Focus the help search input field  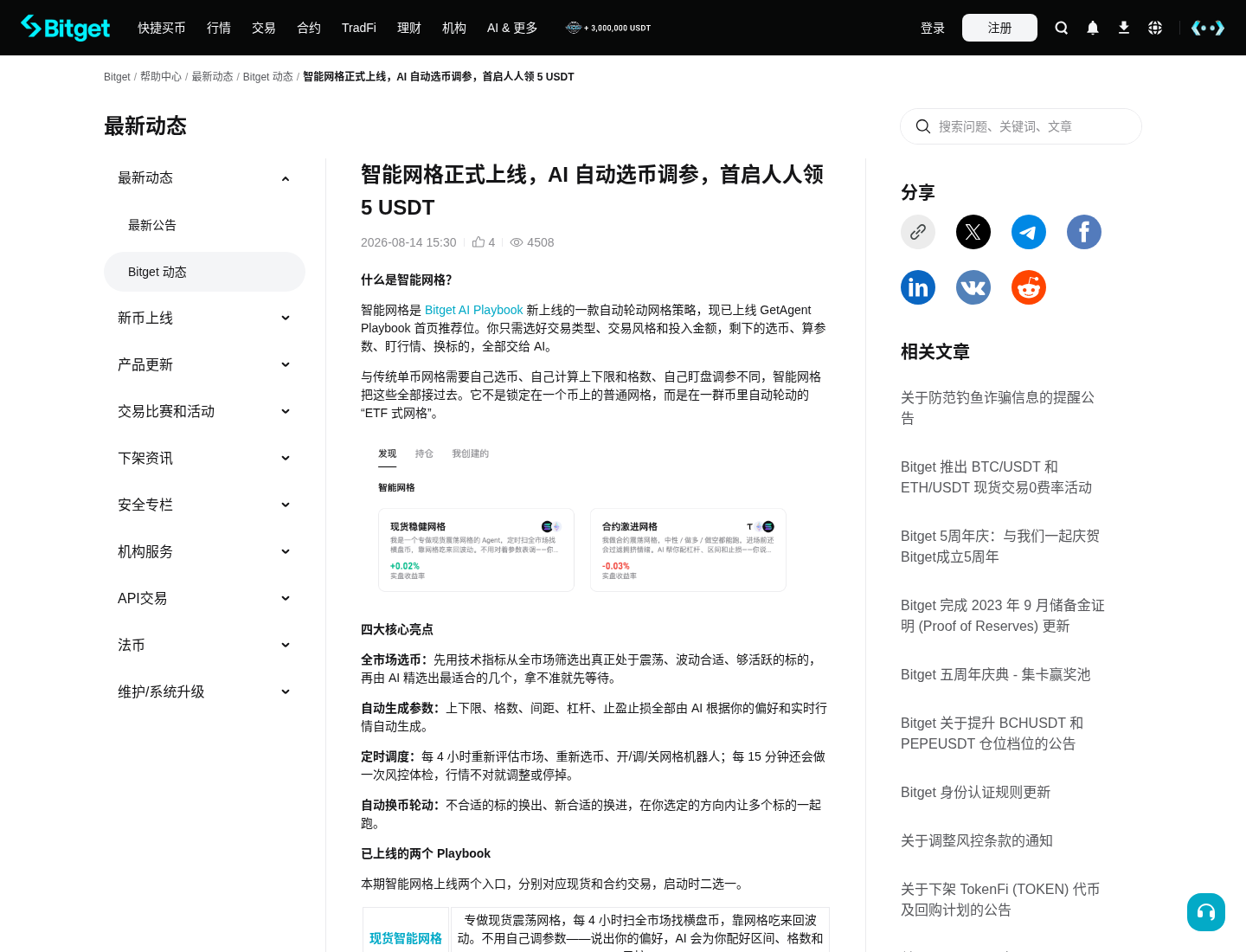pos(1021,126)
